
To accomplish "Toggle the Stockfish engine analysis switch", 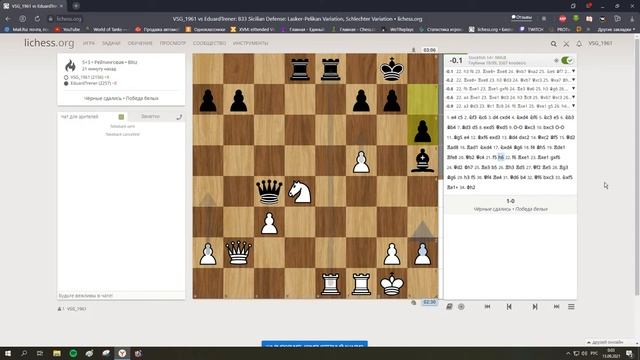I will pos(567,60).
